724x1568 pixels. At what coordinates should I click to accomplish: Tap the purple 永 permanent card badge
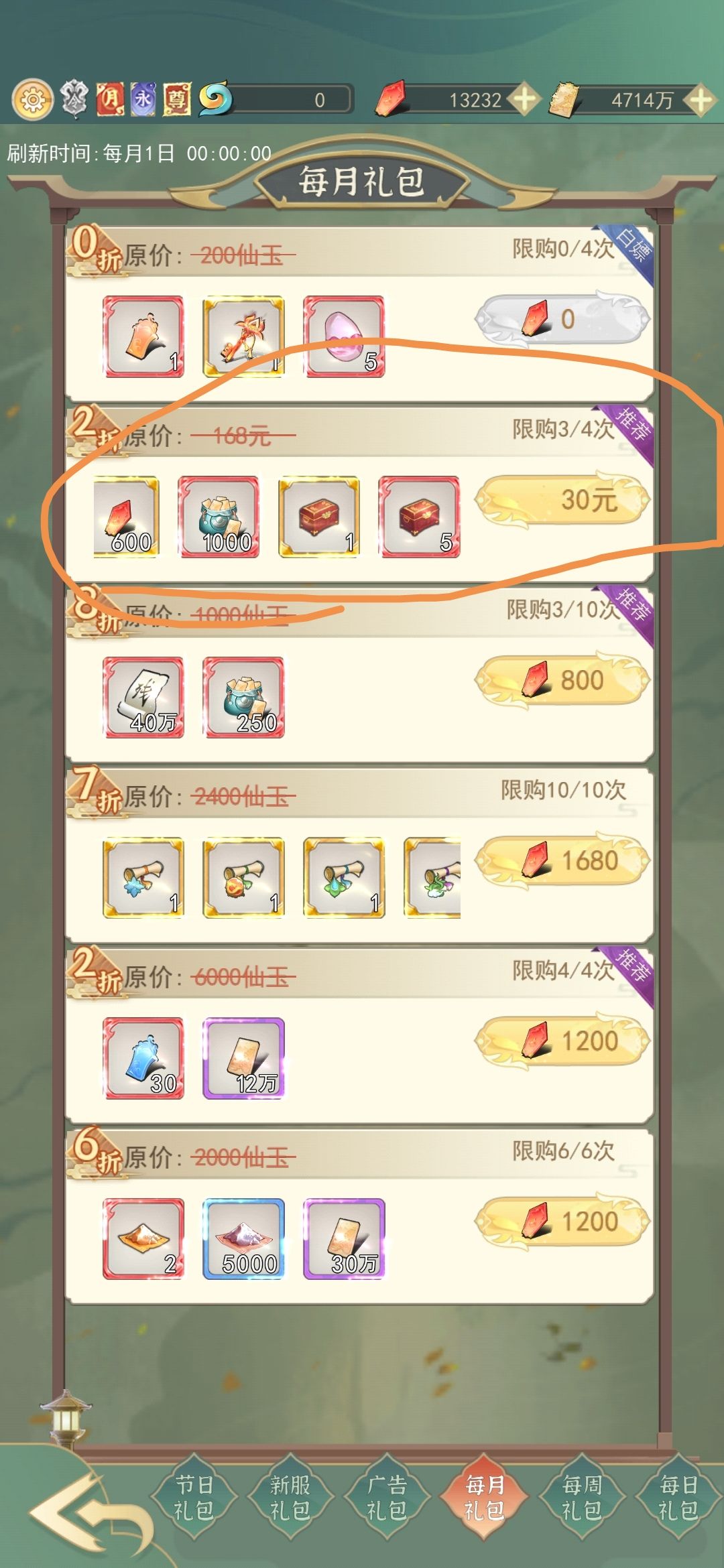[143, 100]
